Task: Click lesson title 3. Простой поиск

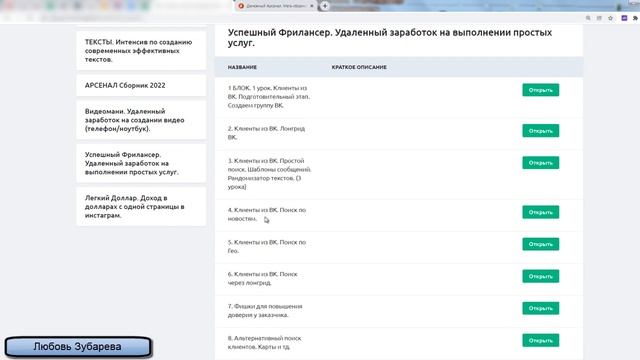Action: pyautogui.click(x=270, y=174)
